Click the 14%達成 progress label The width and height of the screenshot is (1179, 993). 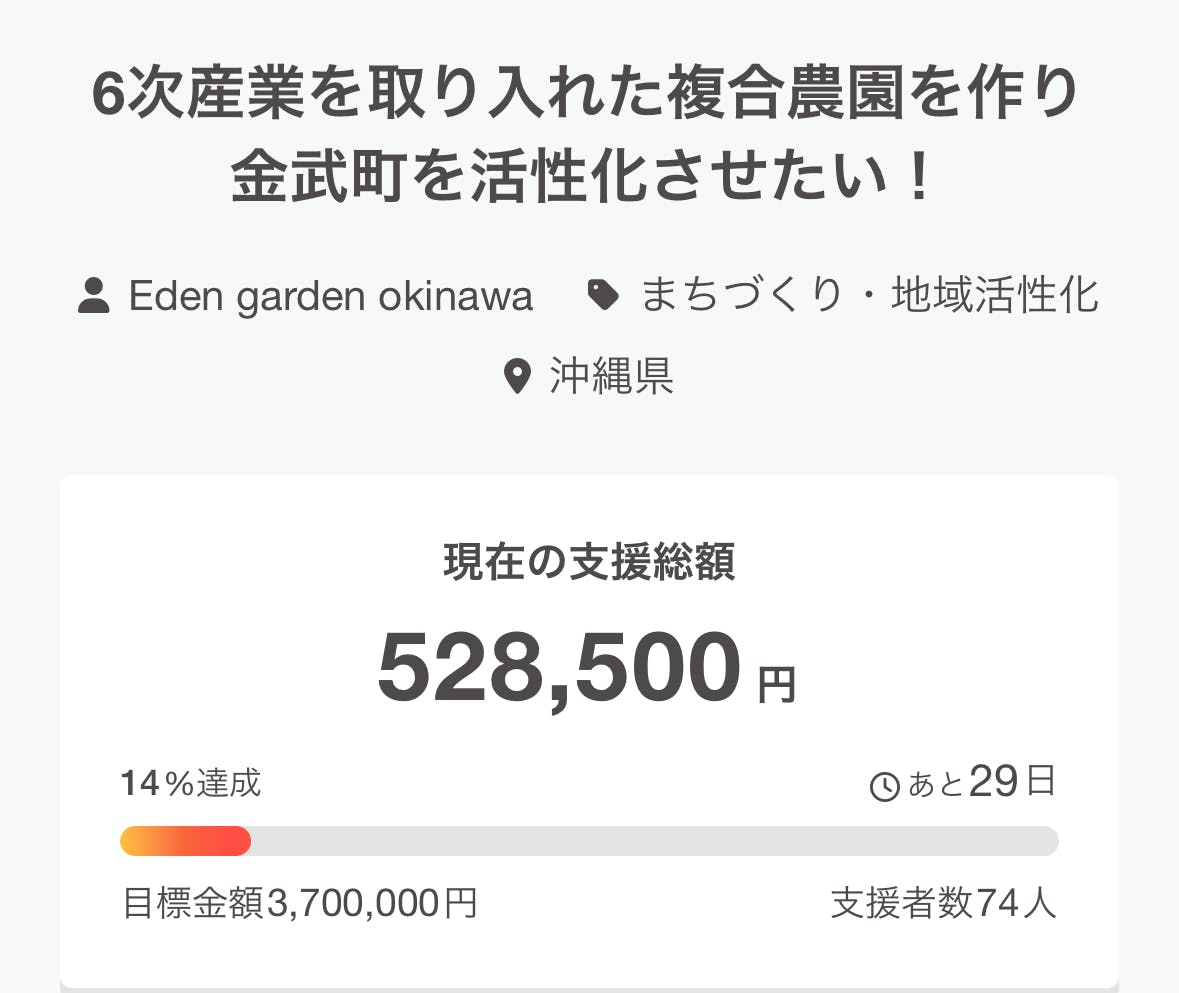190,783
